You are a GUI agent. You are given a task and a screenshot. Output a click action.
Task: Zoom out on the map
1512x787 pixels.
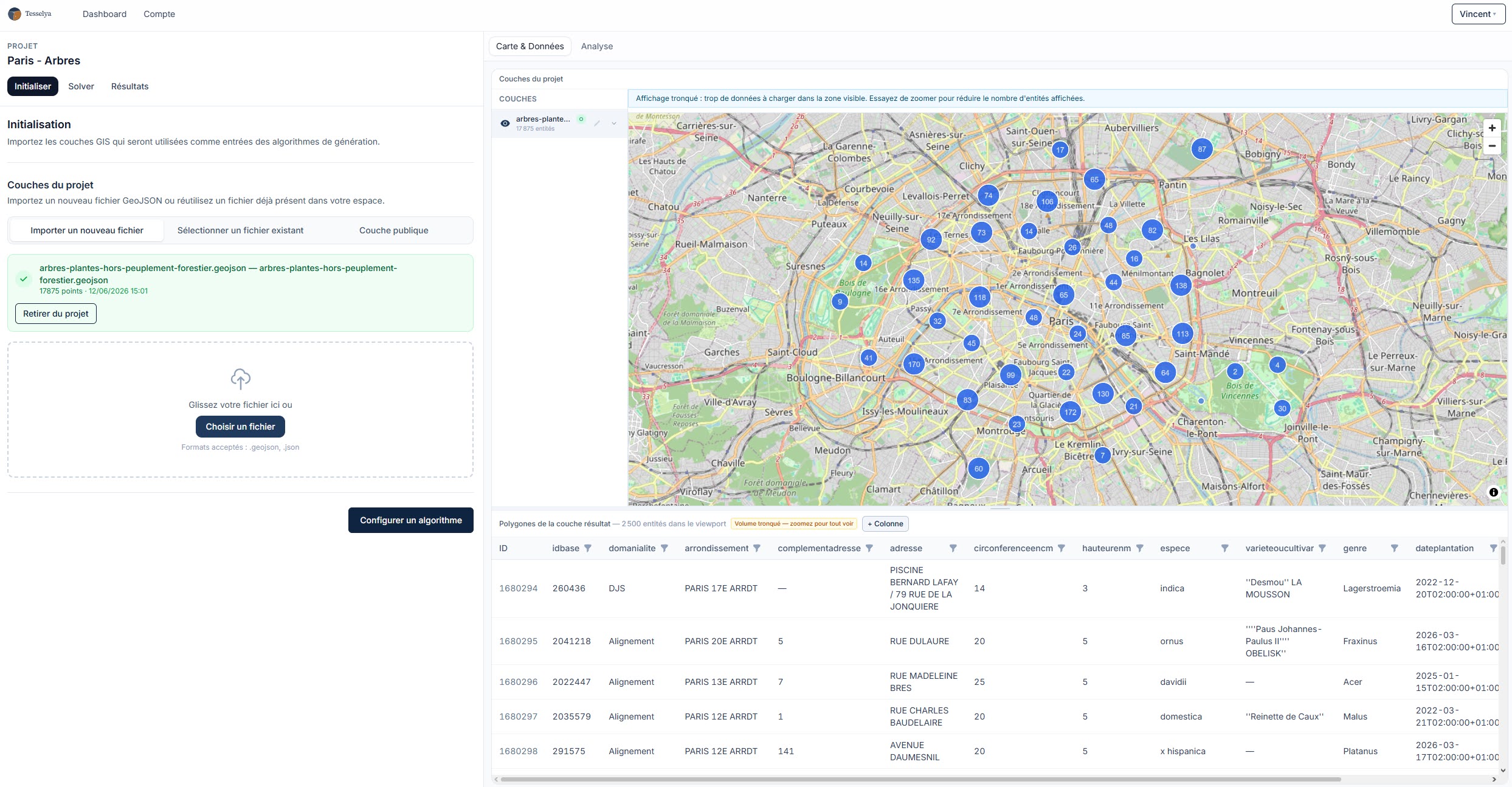point(1492,146)
